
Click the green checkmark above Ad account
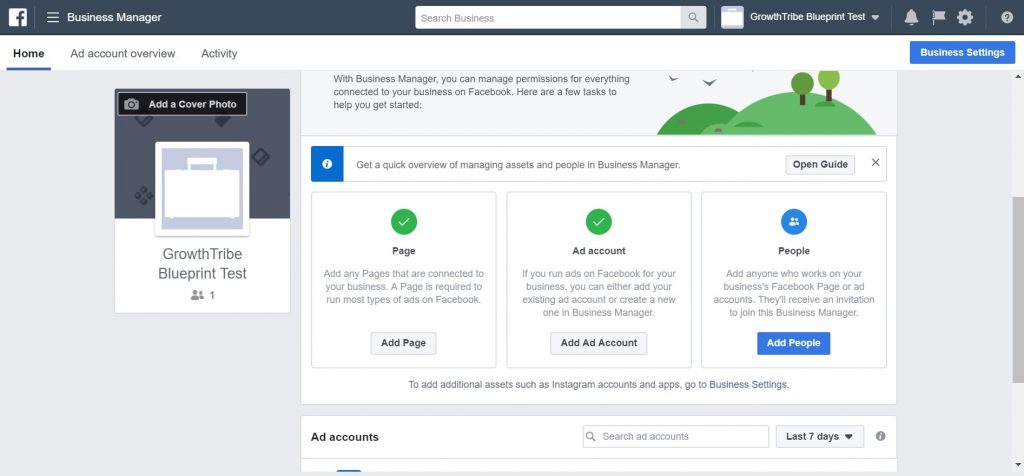point(599,222)
